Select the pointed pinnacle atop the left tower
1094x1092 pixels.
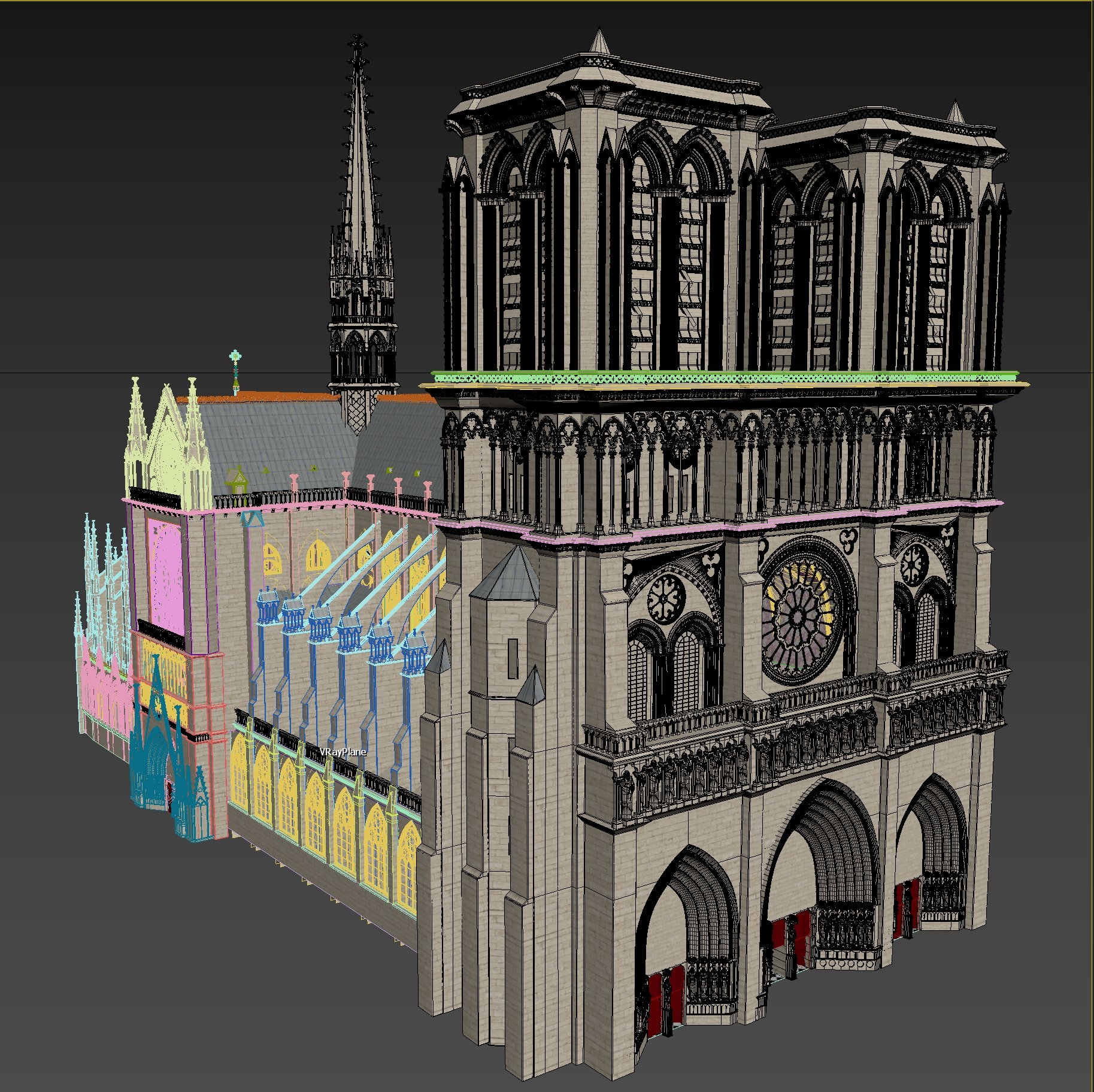[x=598, y=41]
